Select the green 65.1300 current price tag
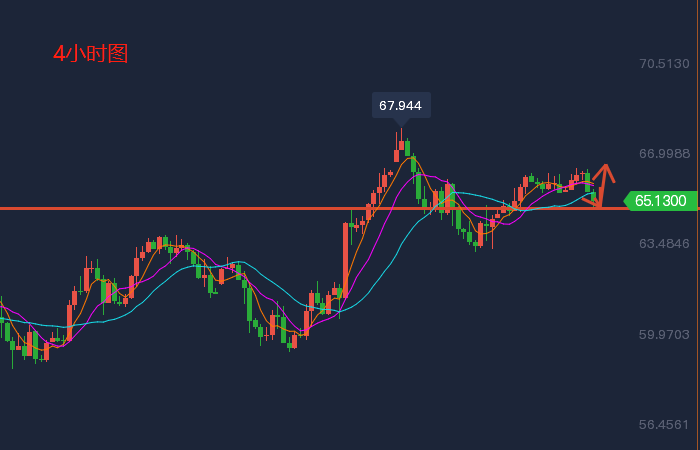 660,201
